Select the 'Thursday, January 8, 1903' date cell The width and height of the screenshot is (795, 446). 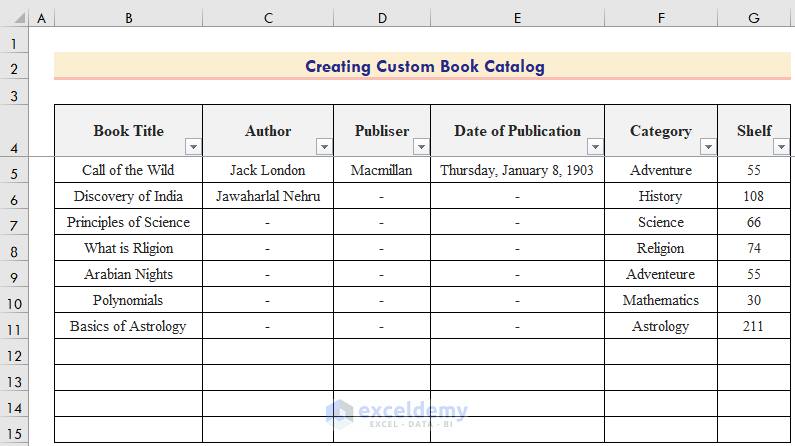(517, 171)
